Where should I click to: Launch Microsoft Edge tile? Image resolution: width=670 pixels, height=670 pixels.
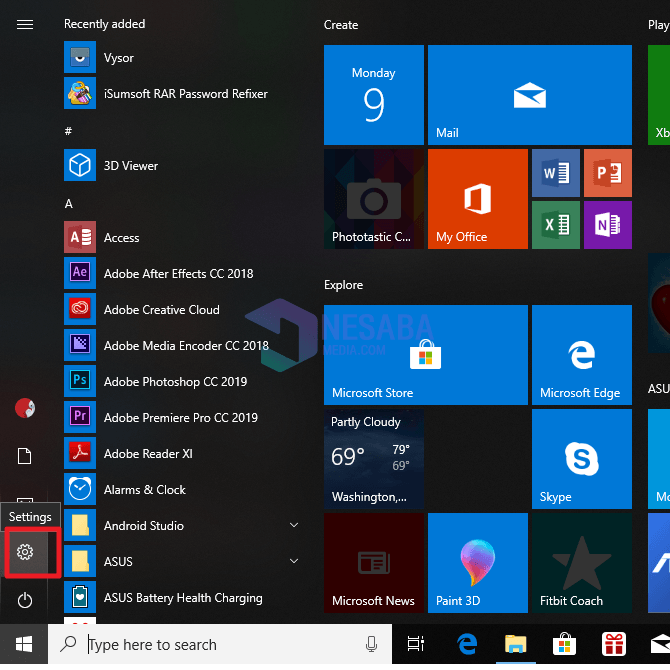pos(582,355)
